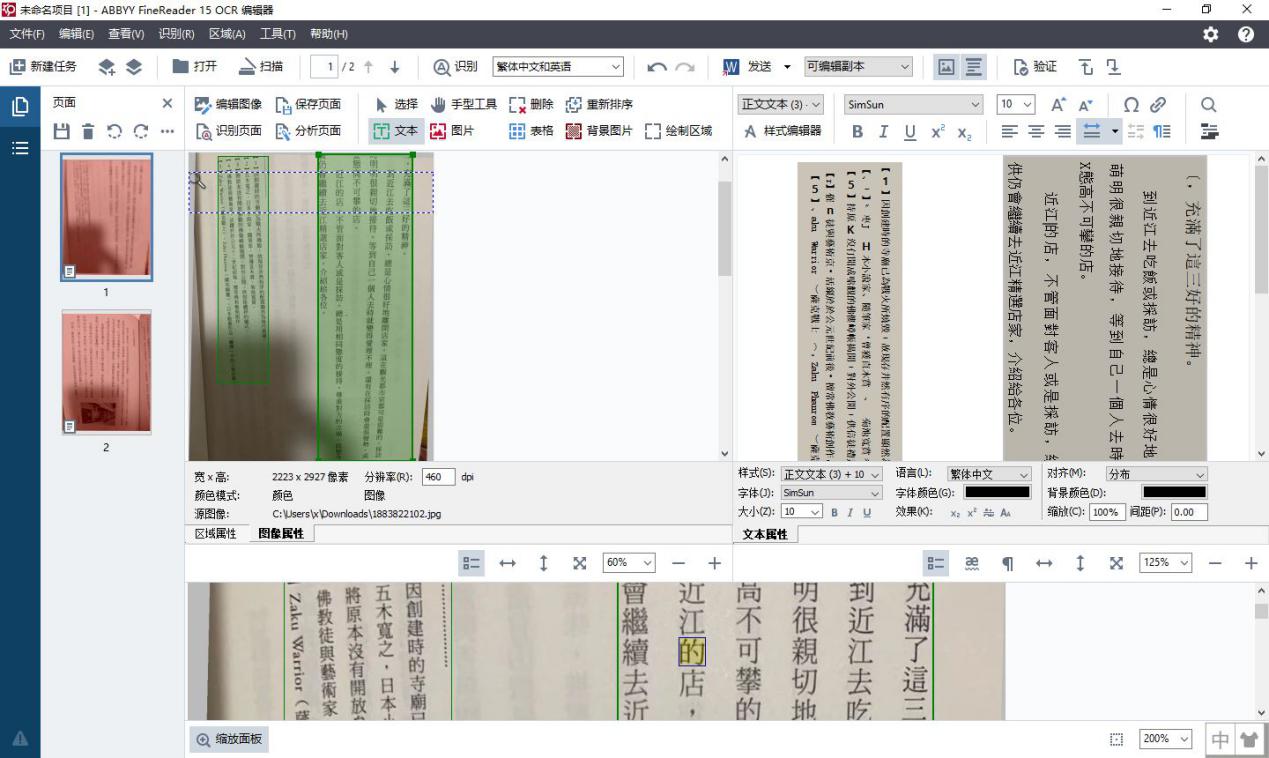Select the 绘制区域 draw area tool
Image resolution: width=1269 pixels, height=758 pixels.
(x=679, y=130)
